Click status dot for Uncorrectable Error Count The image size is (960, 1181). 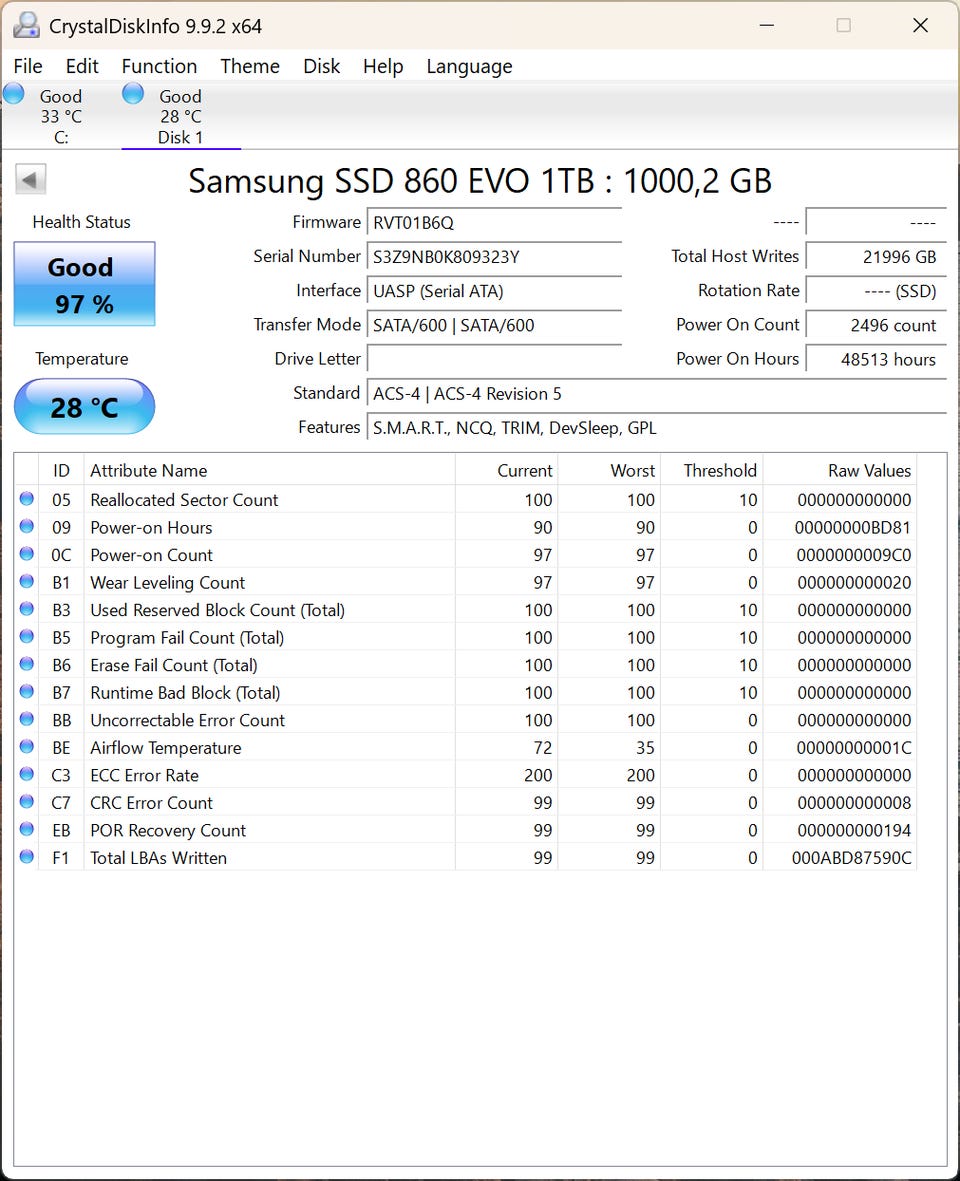click(x=26, y=719)
